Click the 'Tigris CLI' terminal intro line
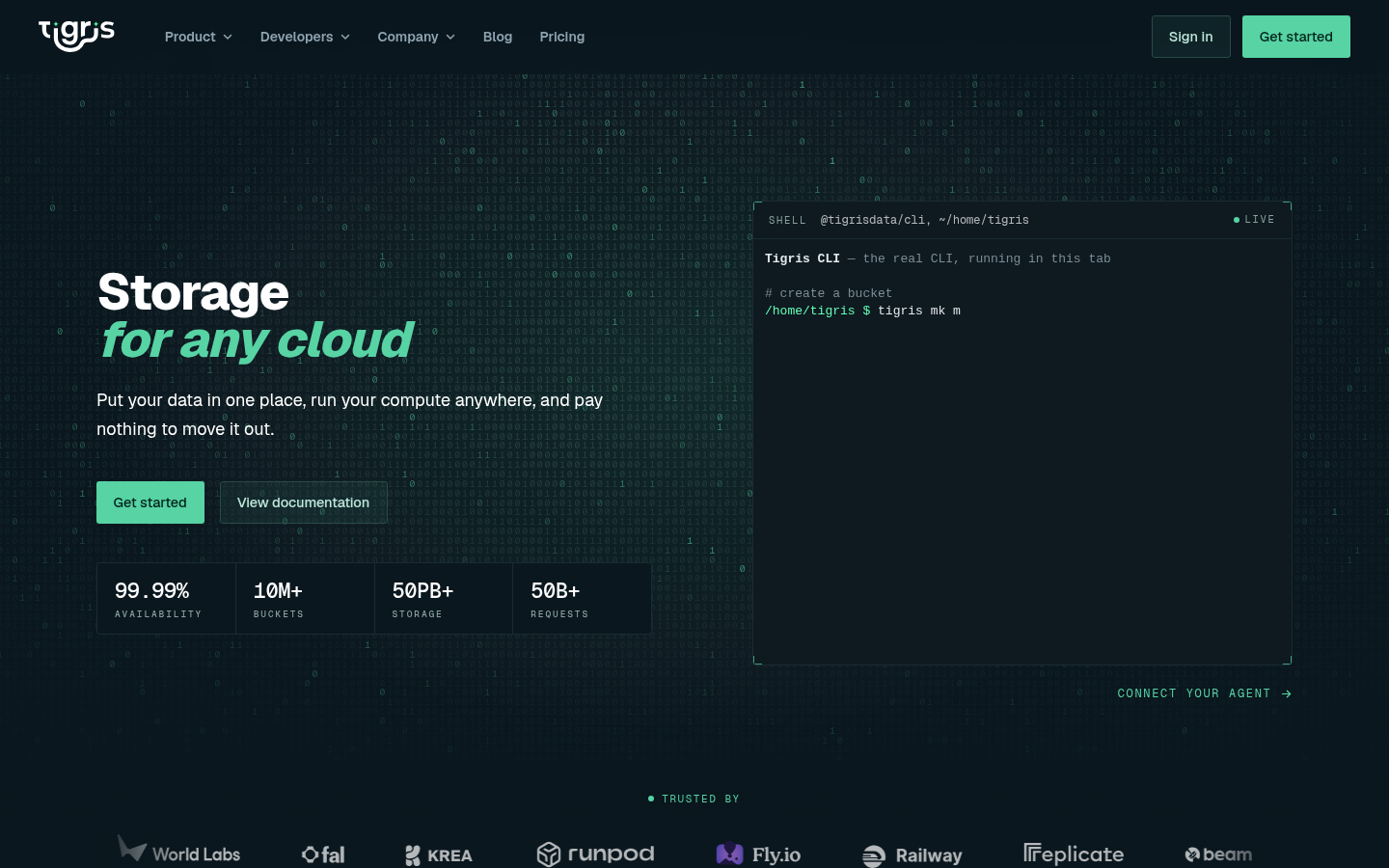Image resolution: width=1389 pixels, height=868 pixels. click(x=938, y=258)
